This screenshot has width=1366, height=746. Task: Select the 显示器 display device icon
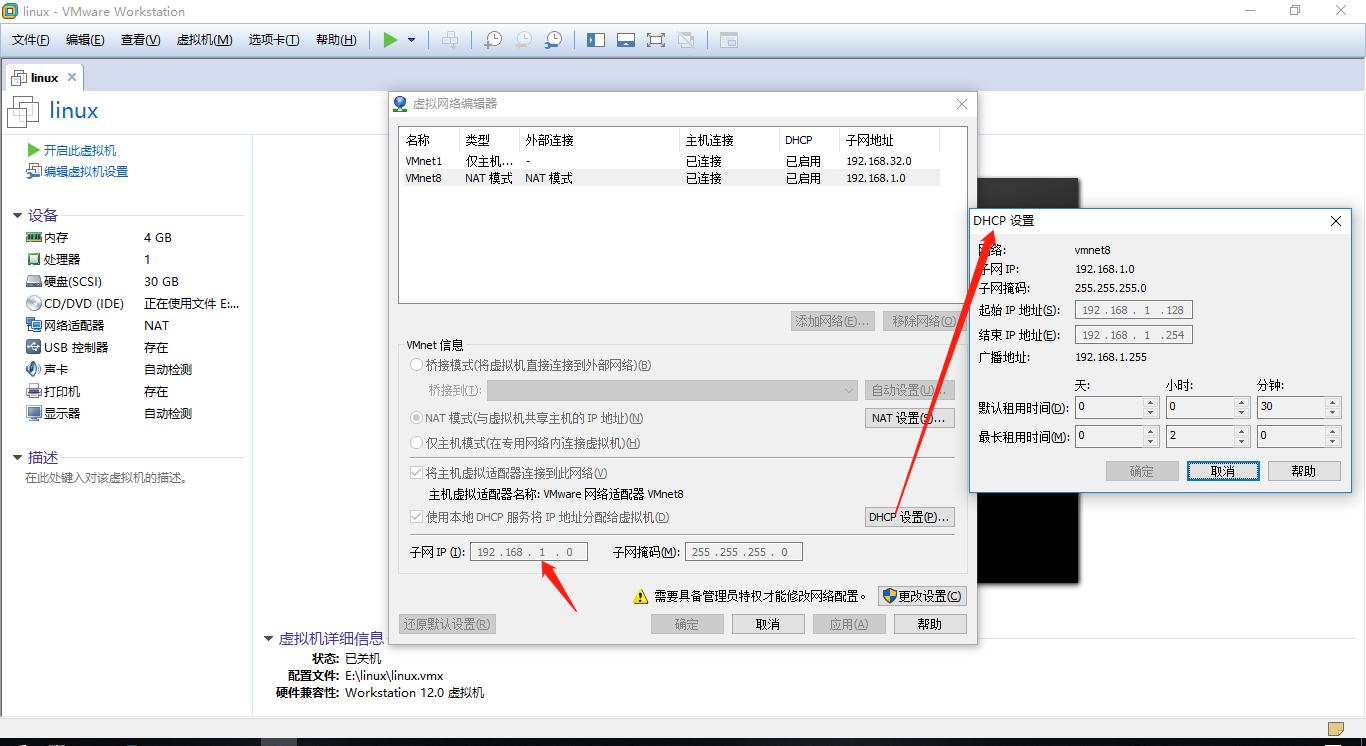coord(34,414)
